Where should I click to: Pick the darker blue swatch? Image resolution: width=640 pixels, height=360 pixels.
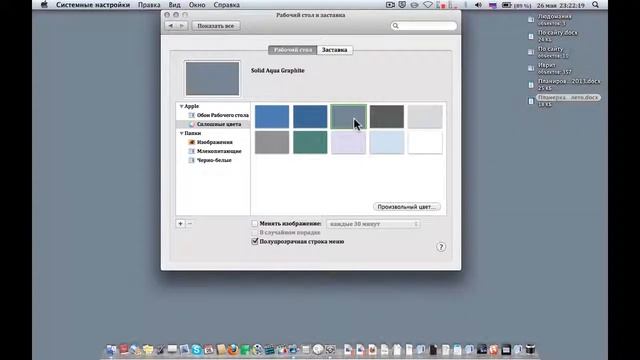point(310,117)
